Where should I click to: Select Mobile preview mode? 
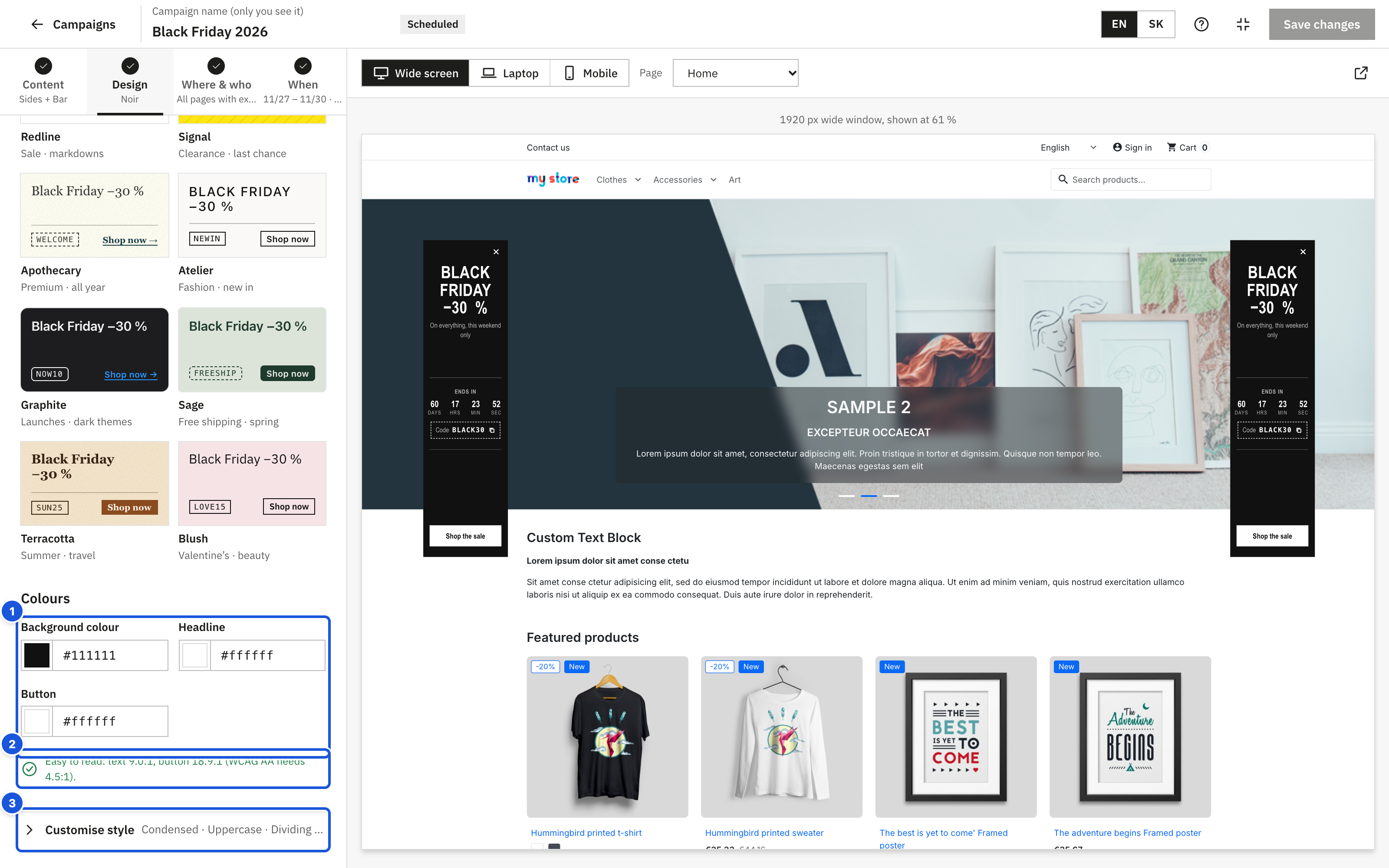tap(590, 73)
